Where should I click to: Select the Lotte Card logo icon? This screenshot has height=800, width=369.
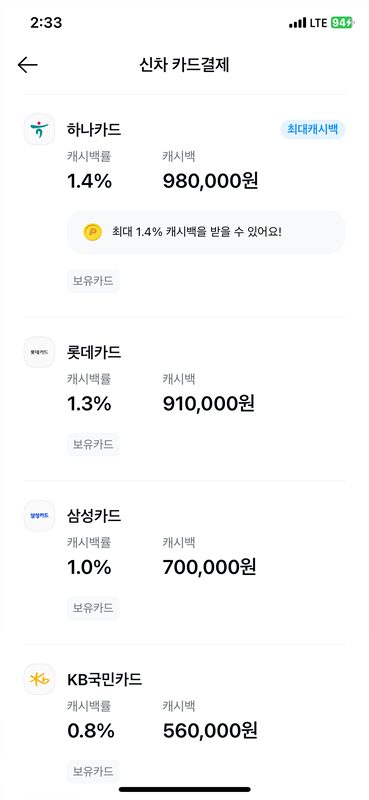pyautogui.click(x=39, y=352)
